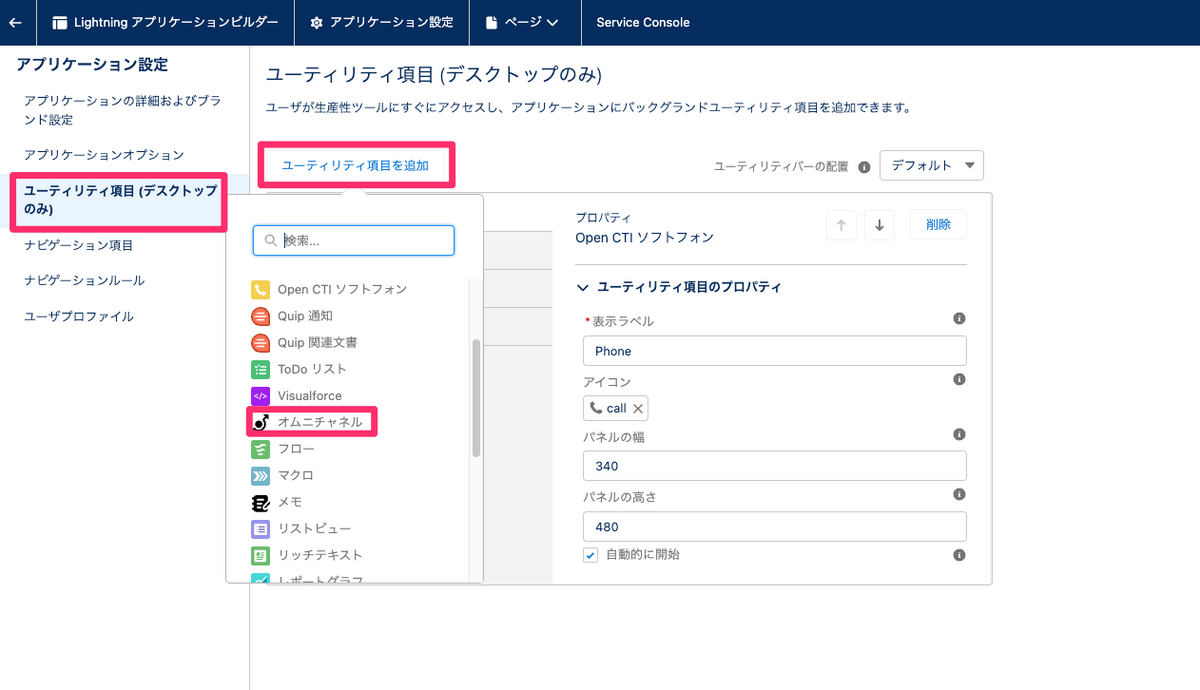Click the パネルの幅 field showing 340
Screen dimensions: 1200x690
[x=774, y=466]
